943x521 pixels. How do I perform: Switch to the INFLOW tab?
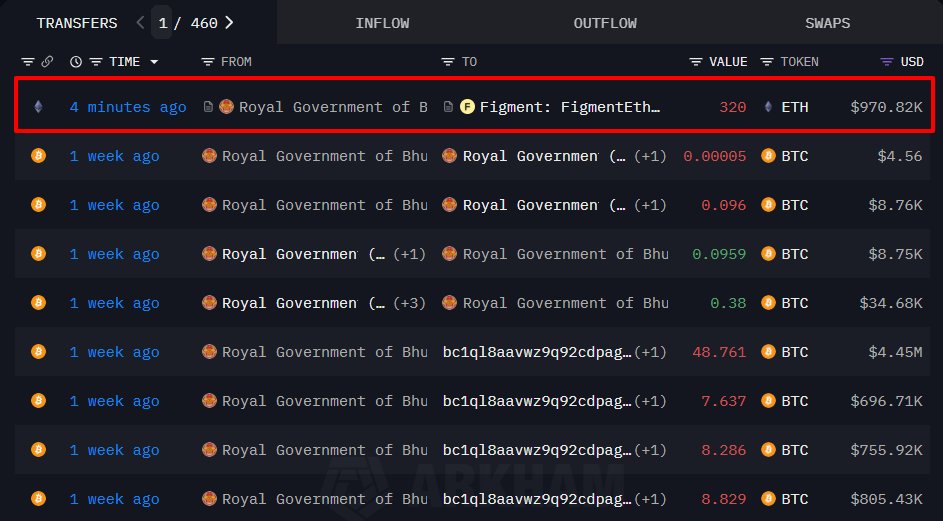click(x=382, y=23)
